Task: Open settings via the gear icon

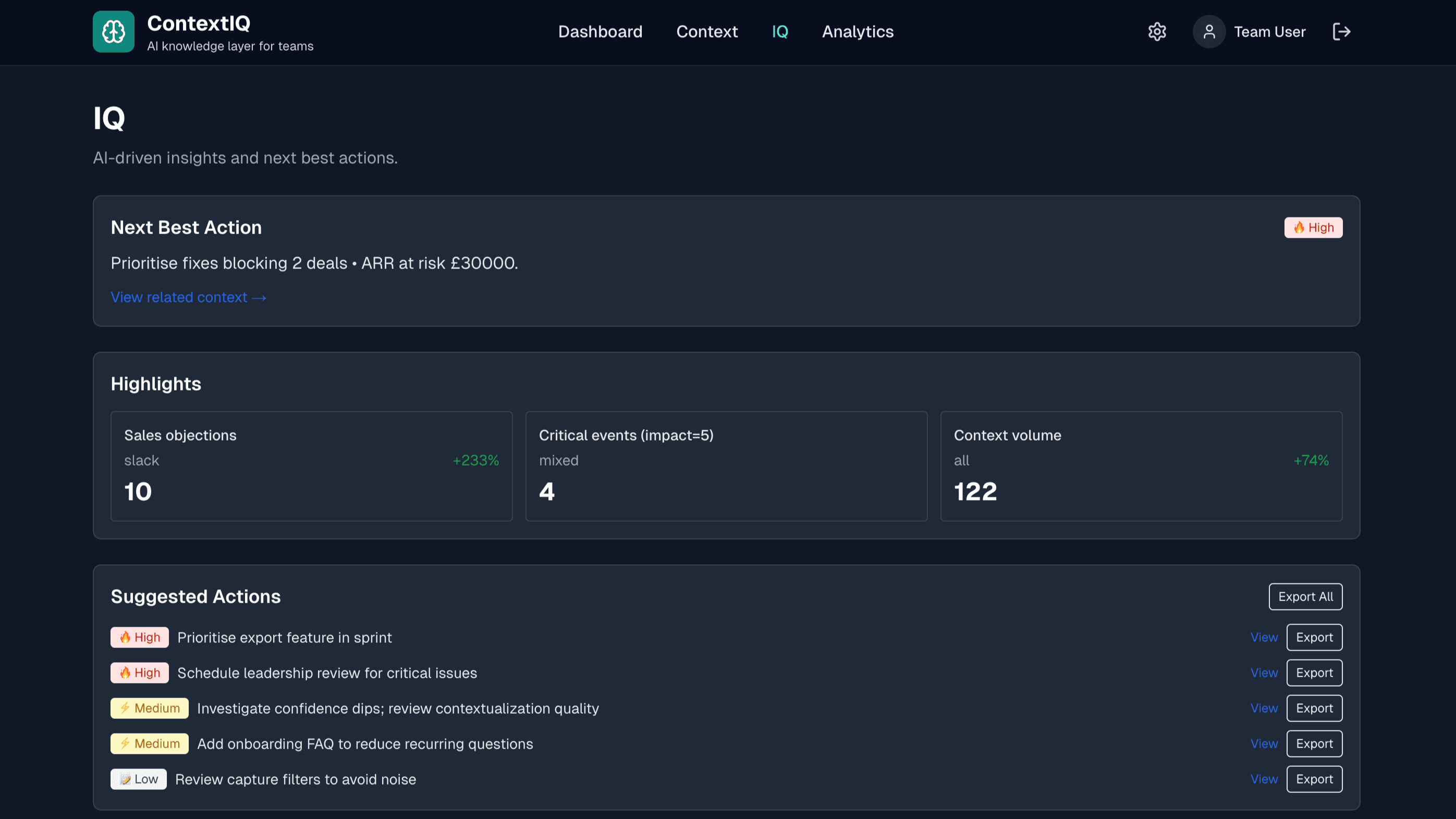Action: coord(1157,32)
